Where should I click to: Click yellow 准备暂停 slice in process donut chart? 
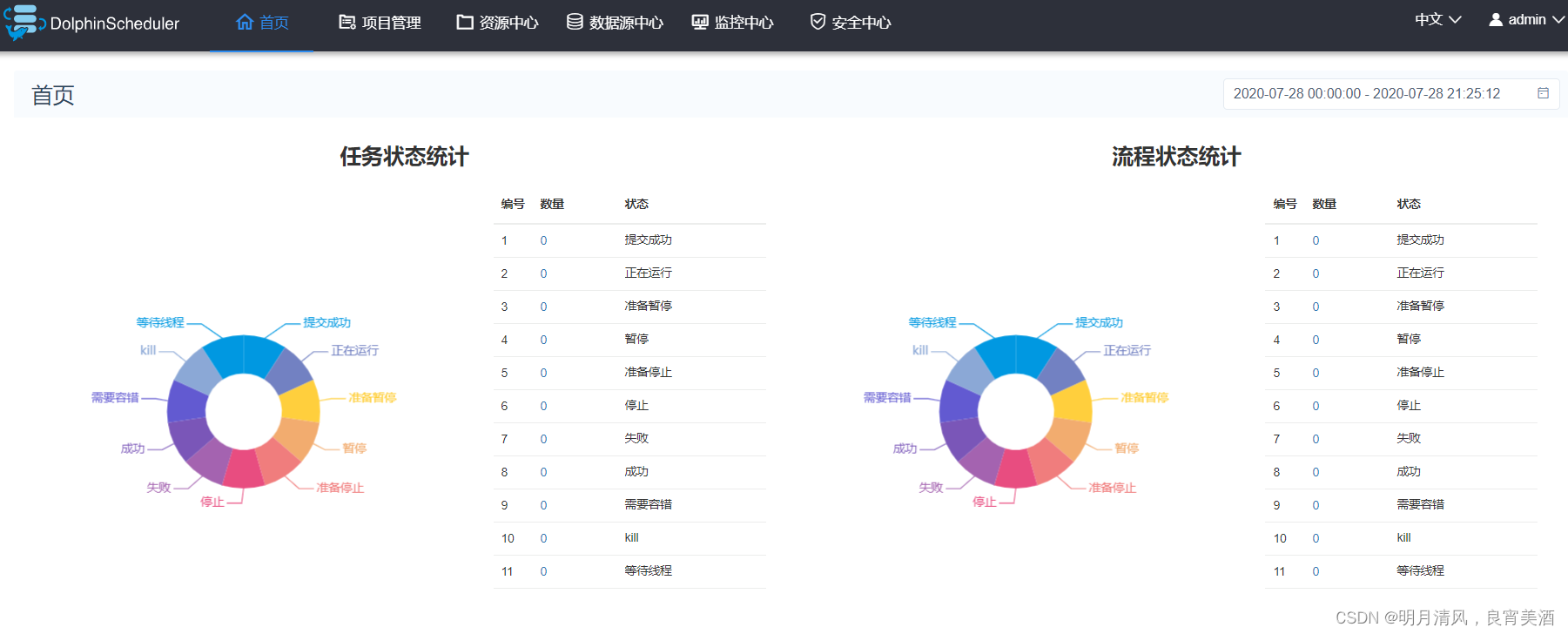tap(1074, 402)
